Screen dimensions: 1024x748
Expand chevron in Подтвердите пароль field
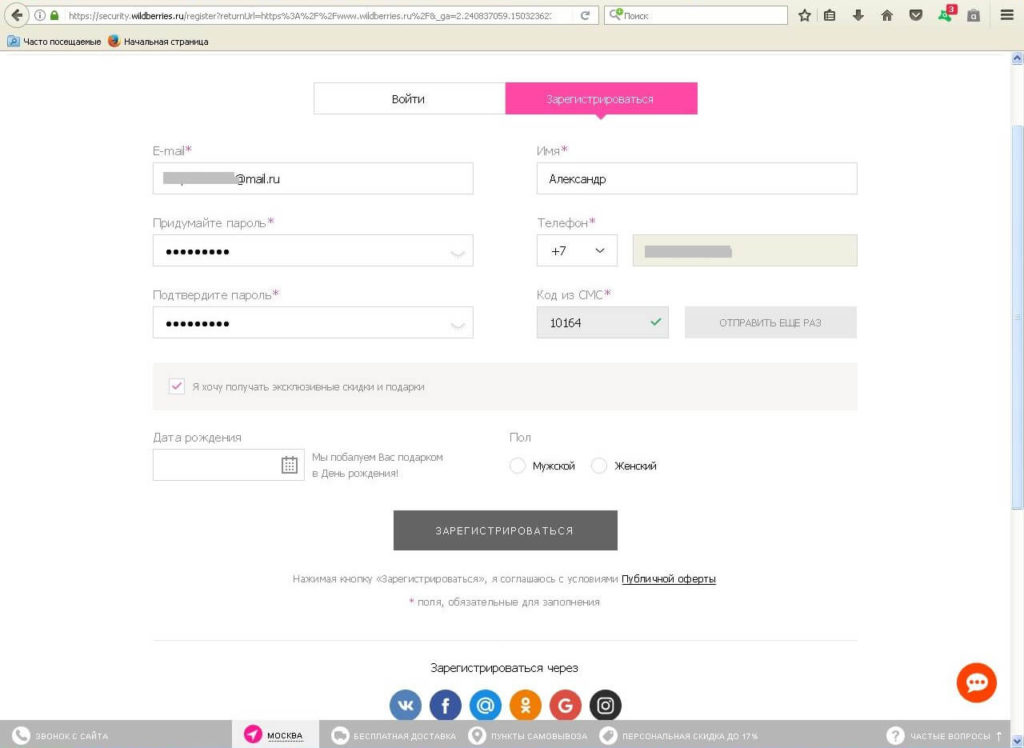pyautogui.click(x=458, y=325)
